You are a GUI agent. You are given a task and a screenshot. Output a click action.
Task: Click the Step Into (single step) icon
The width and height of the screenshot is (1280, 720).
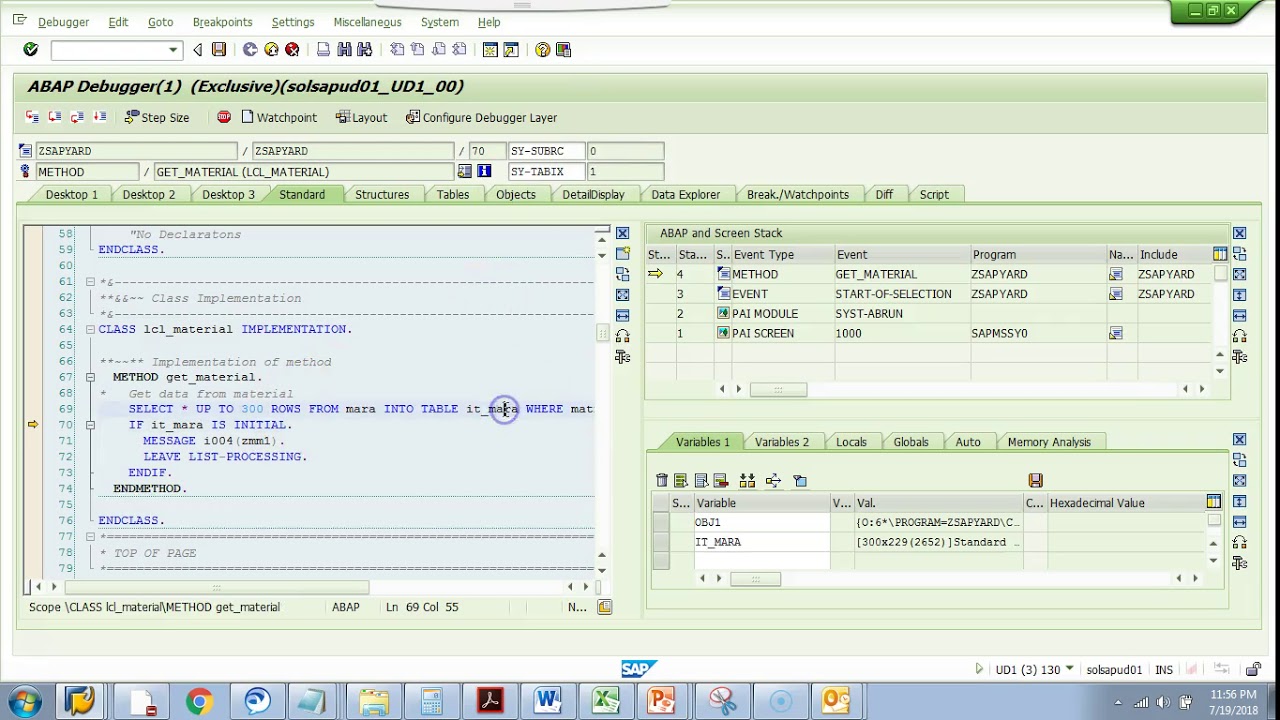32,117
